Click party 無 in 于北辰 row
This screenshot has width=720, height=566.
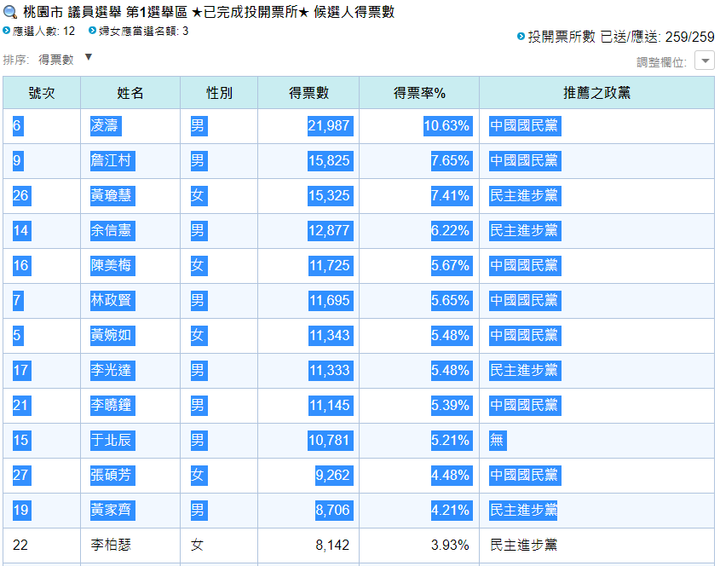pos(498,440)
